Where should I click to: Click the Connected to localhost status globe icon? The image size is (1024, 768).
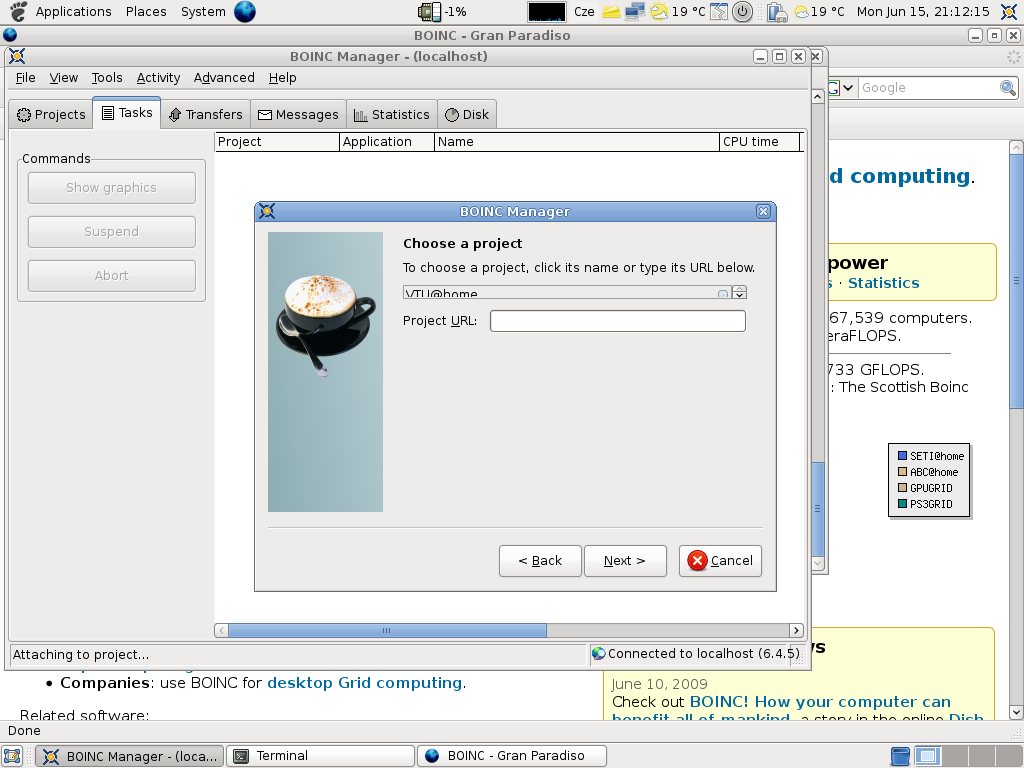coord(598,654)
